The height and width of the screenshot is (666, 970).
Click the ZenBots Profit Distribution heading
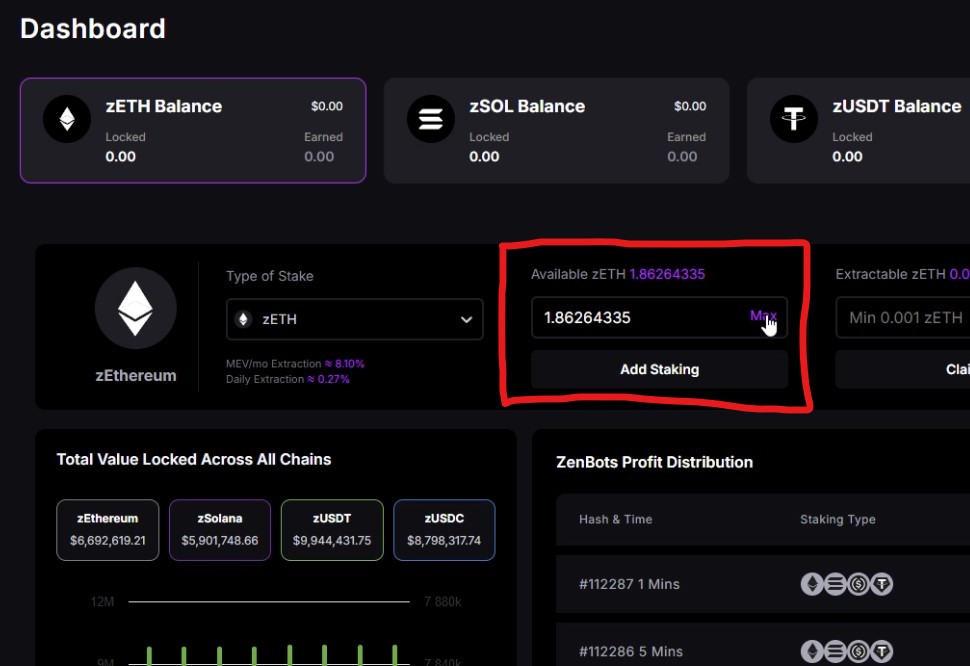click(x=655, y=463)
